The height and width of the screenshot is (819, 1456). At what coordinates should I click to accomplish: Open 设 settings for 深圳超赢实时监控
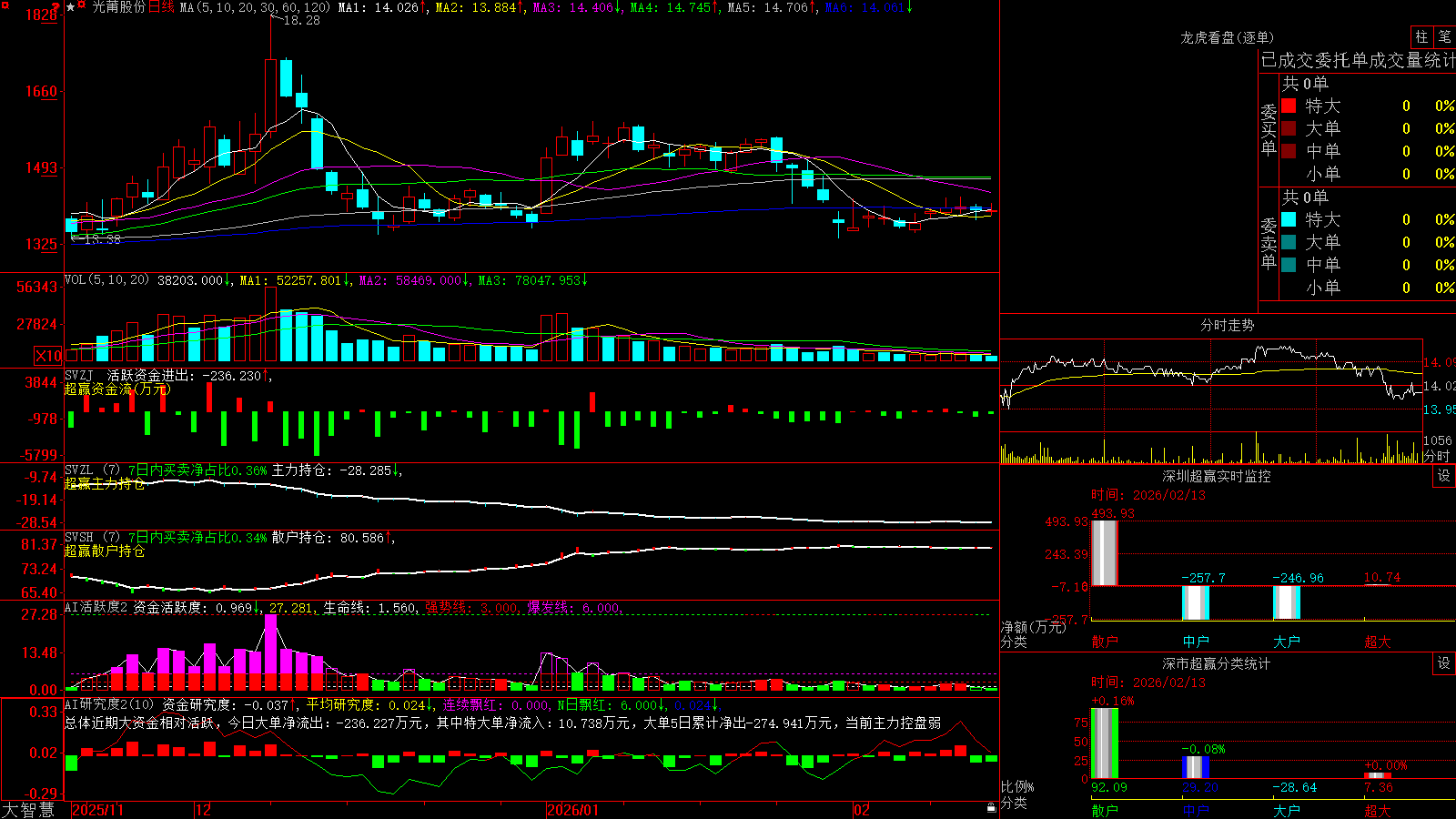click(x=1444, y=476)
